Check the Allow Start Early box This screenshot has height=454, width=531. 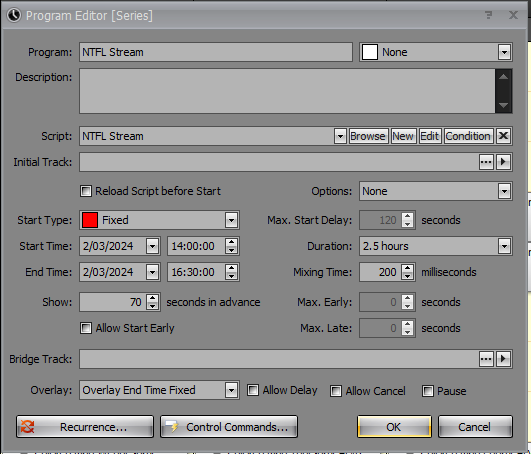[86, 328]
